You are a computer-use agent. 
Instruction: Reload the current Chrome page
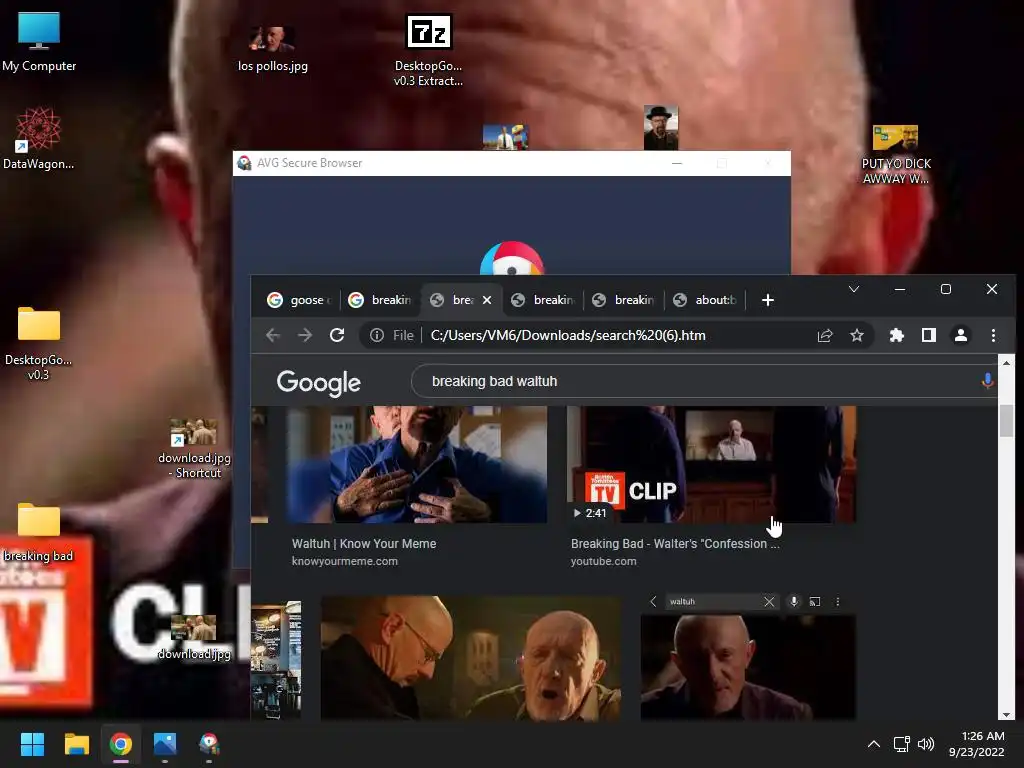click(337, 336)
